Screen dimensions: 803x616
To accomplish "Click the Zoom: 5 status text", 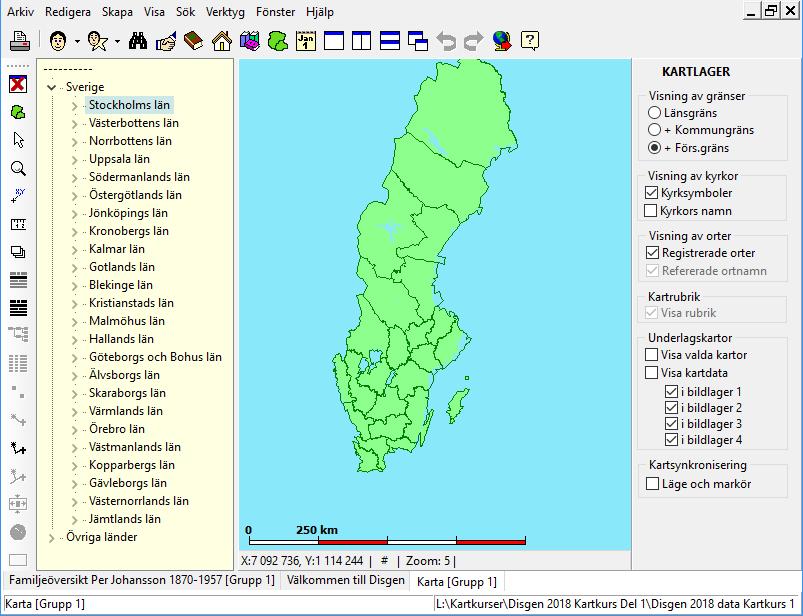I will click(x=428, y=561).
